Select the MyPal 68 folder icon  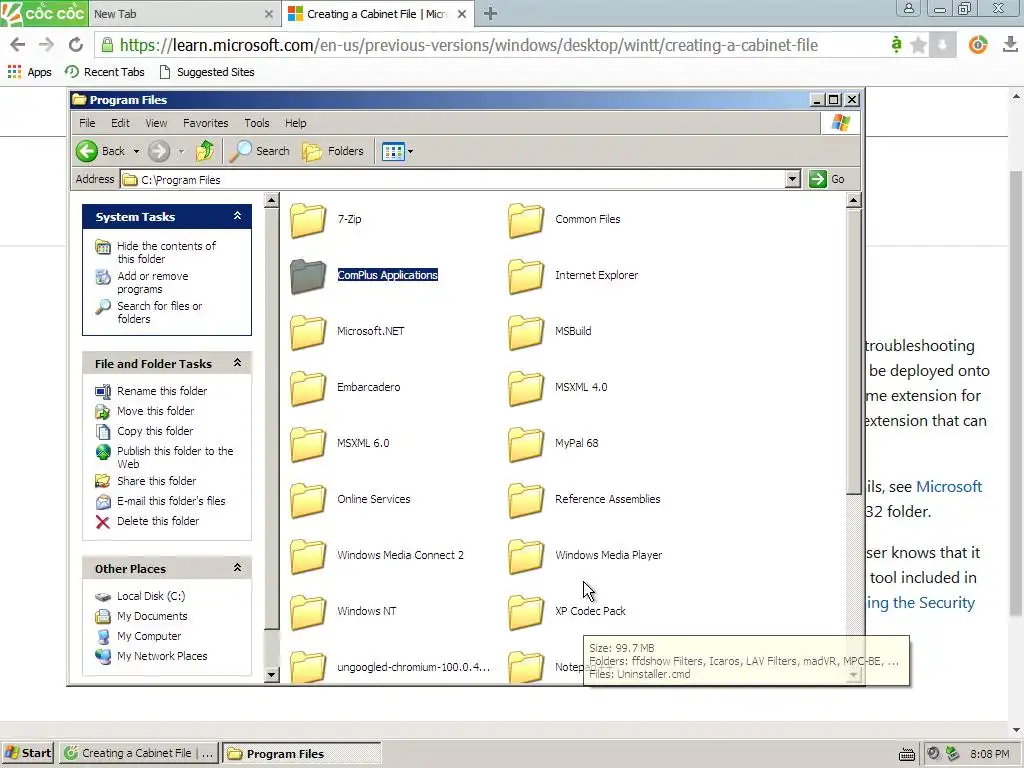pyautogui.click(x=526, y=444)
